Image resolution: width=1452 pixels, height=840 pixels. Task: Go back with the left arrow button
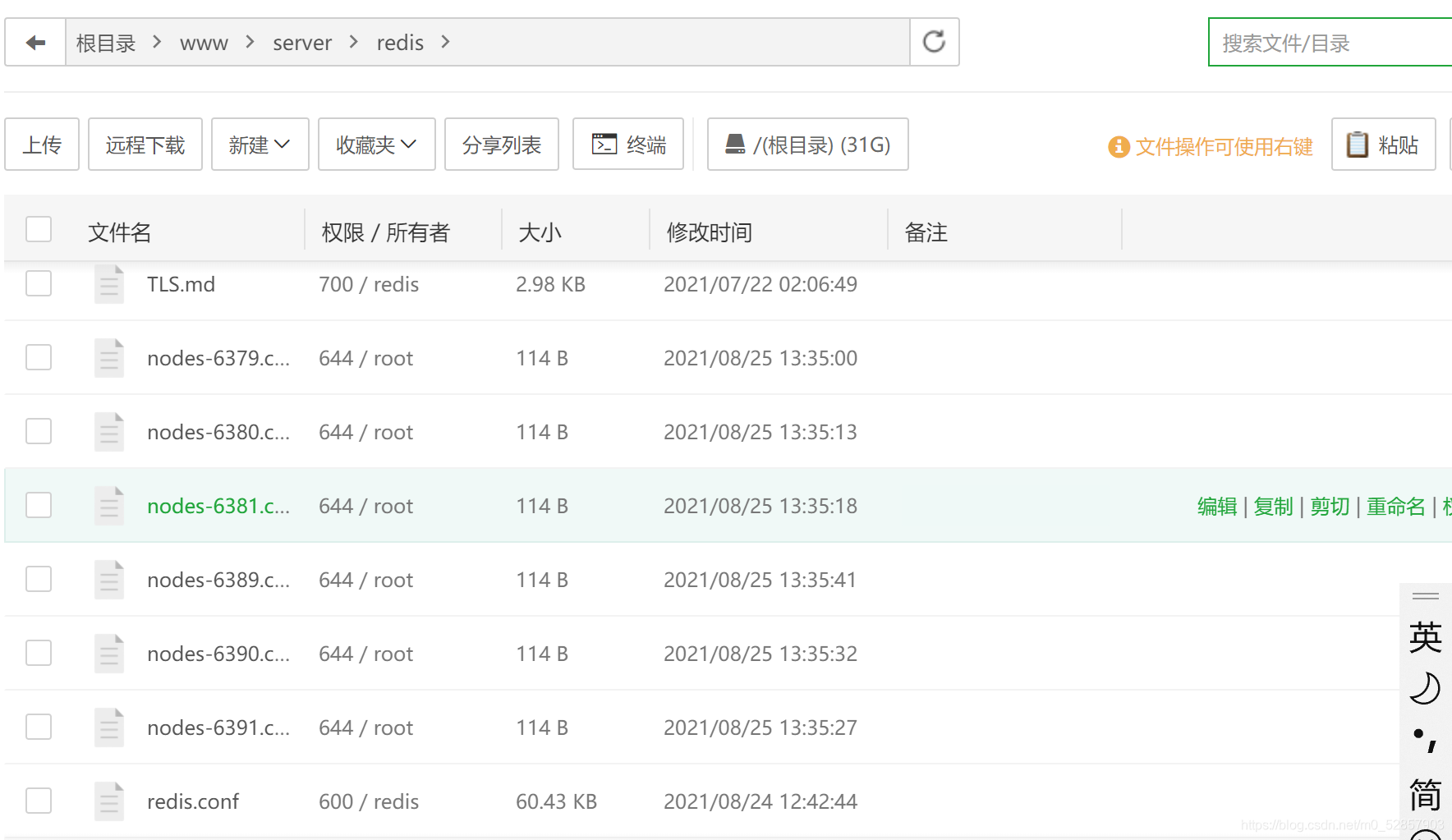(35, 43)
